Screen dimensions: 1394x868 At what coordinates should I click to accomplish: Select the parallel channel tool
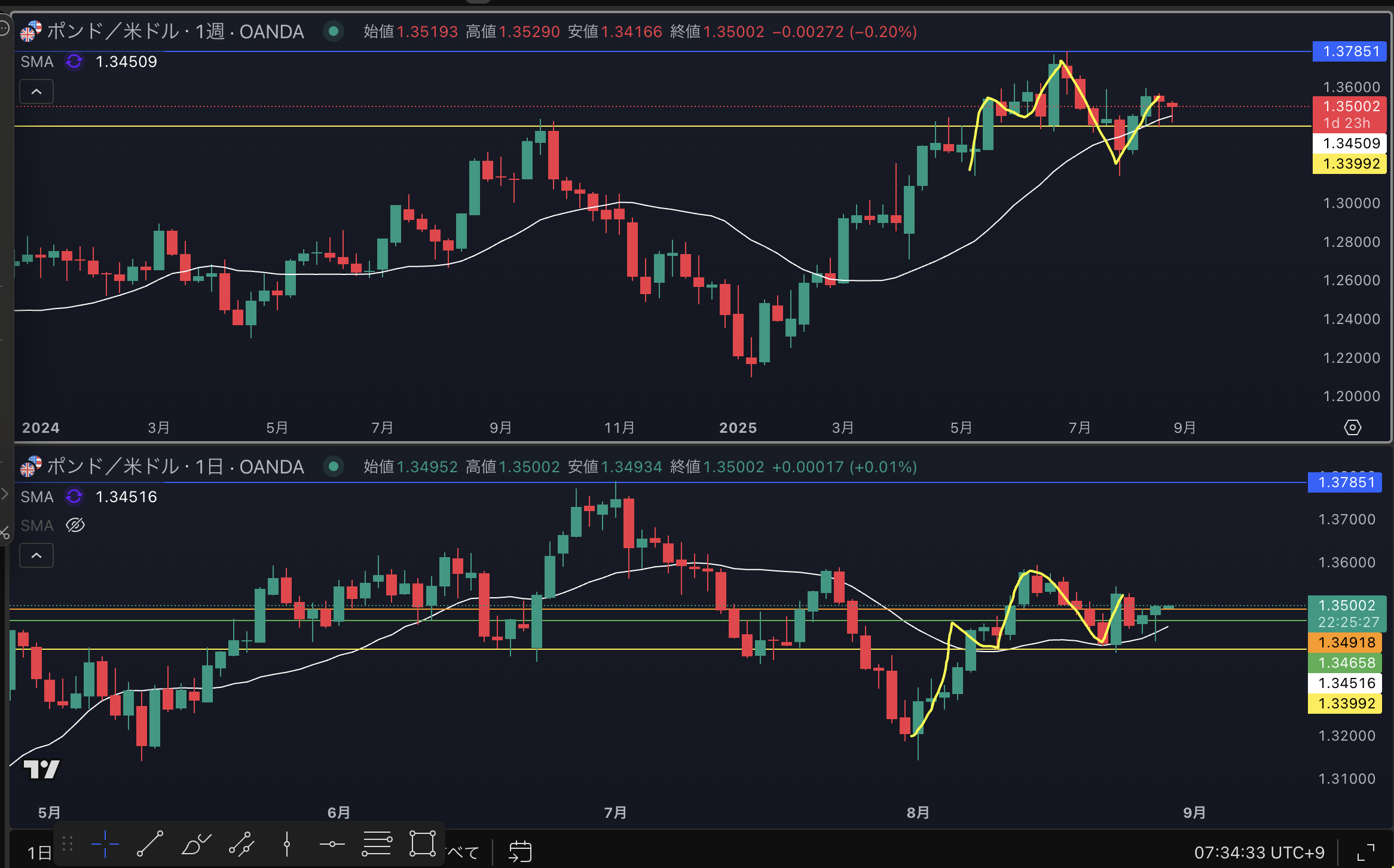pyautogui.click(x=241, y=844)
